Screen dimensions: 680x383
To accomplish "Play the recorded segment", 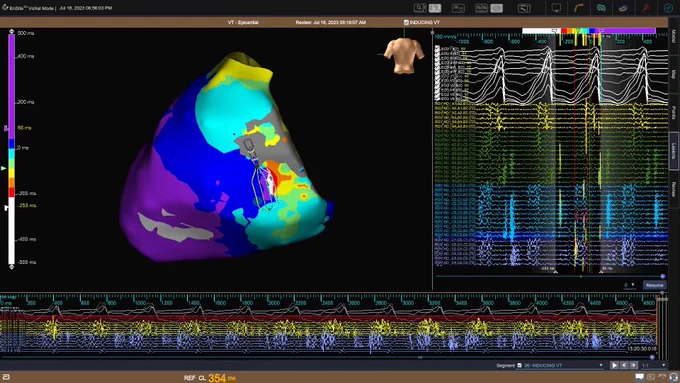I will pos(614,365).
